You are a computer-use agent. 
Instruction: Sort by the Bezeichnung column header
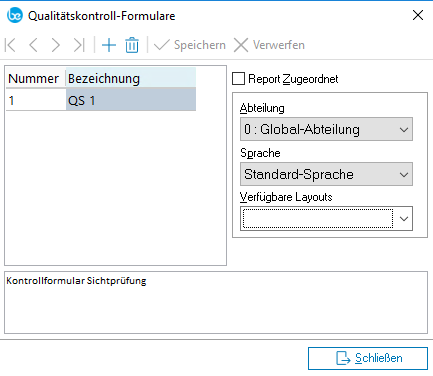click(131, 79)
